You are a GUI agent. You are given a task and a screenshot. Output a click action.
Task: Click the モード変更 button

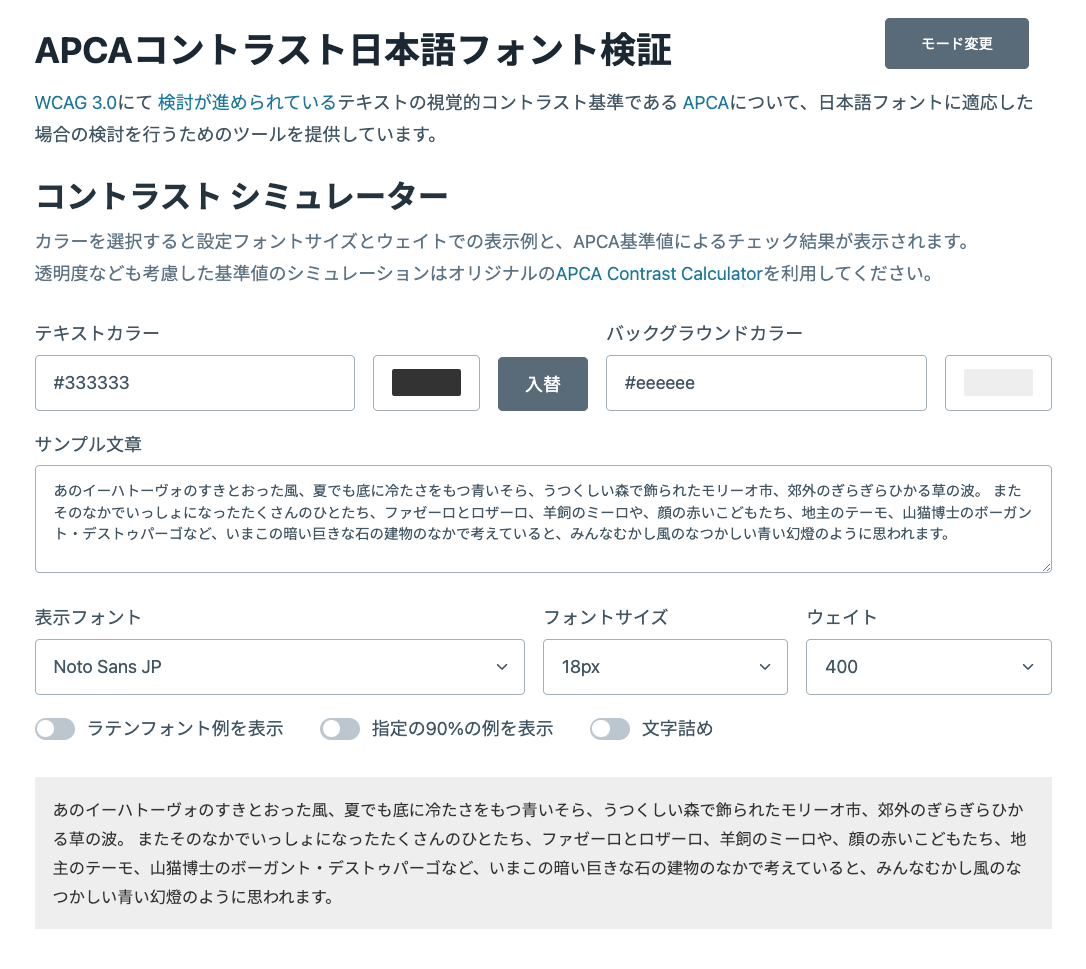point(956,43)
